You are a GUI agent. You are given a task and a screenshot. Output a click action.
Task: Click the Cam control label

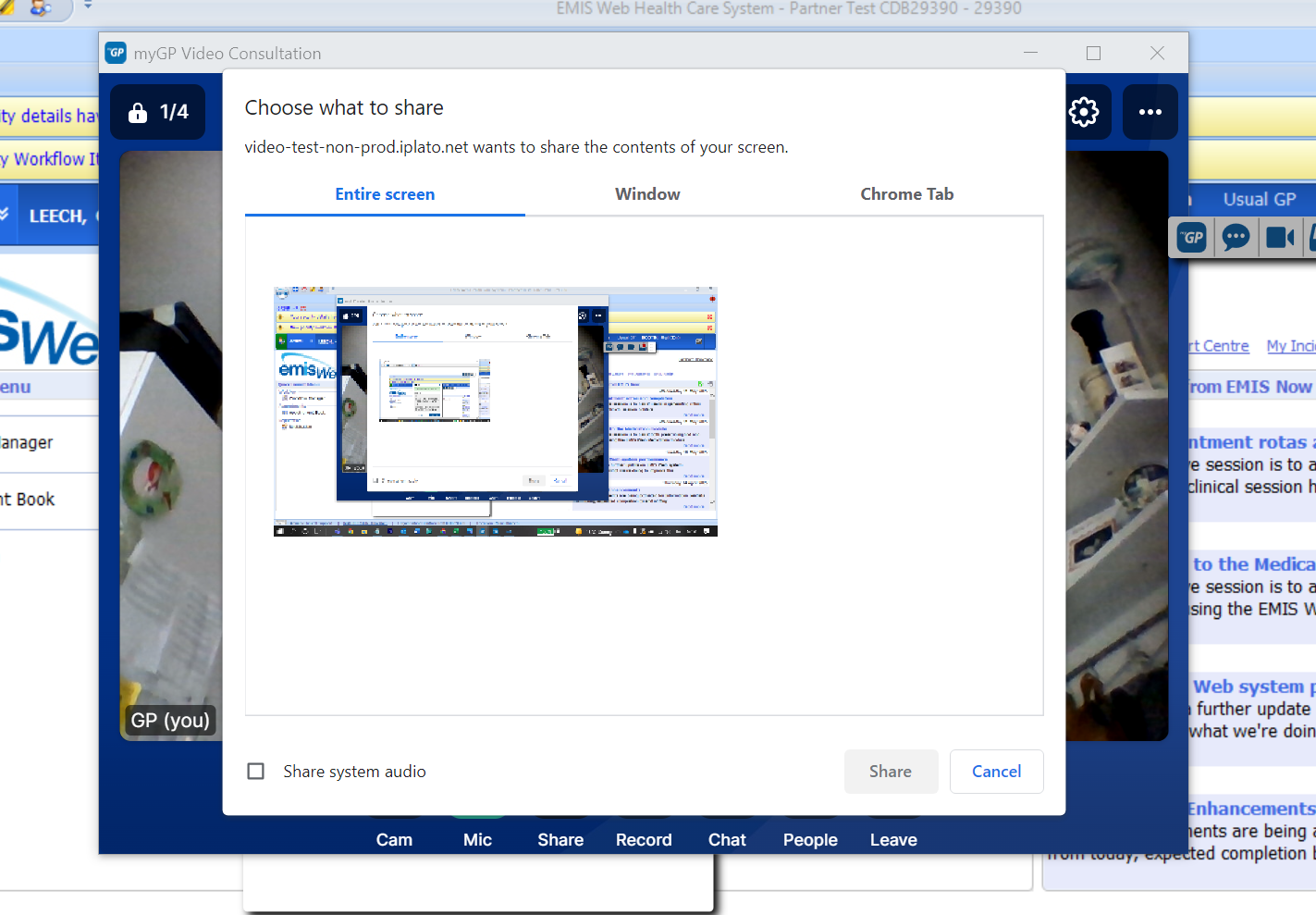[x=394, y=840]
